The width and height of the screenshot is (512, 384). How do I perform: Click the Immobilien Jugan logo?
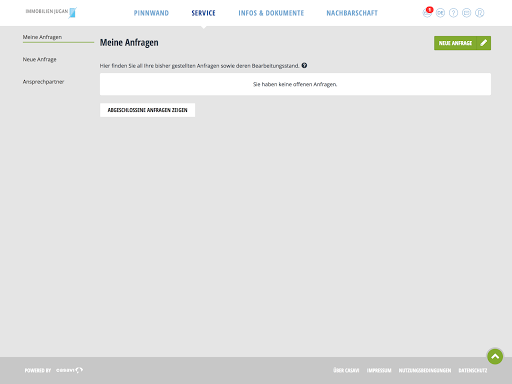click(51, 12)
